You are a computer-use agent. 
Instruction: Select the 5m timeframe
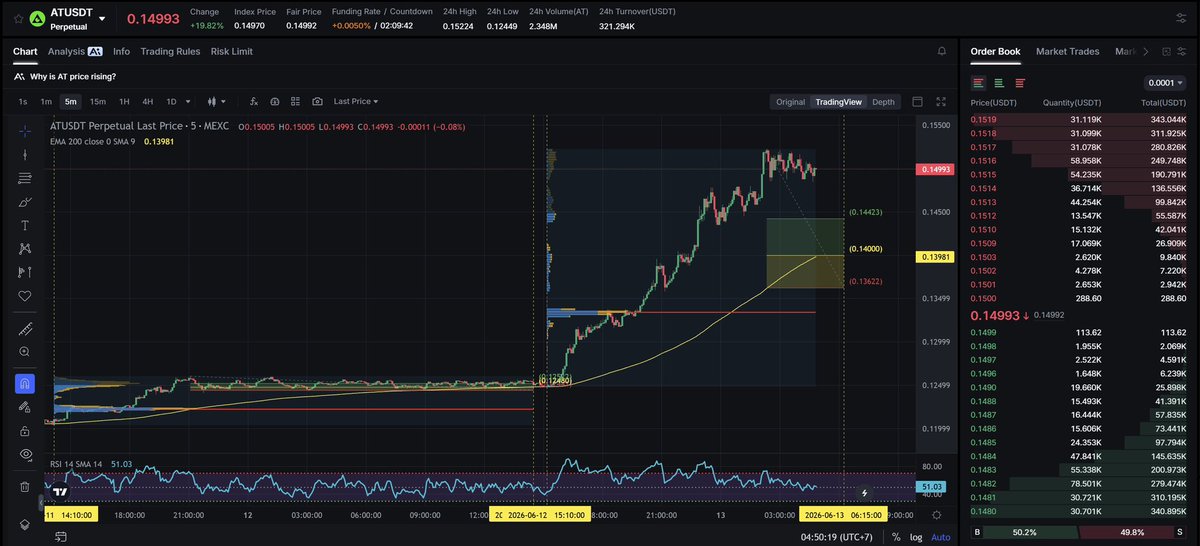70,101
